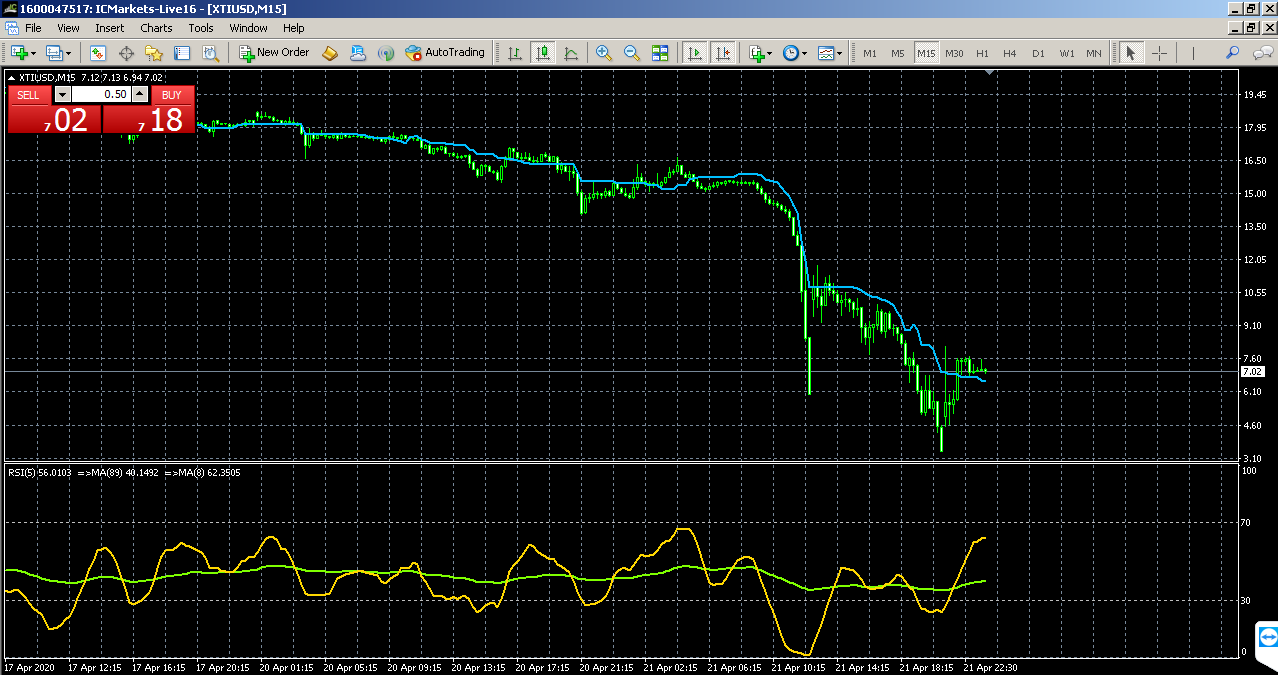This screenshot has width=1278, height=675.
Task: Switch to Candlesticks display
Action: [543, 53]
